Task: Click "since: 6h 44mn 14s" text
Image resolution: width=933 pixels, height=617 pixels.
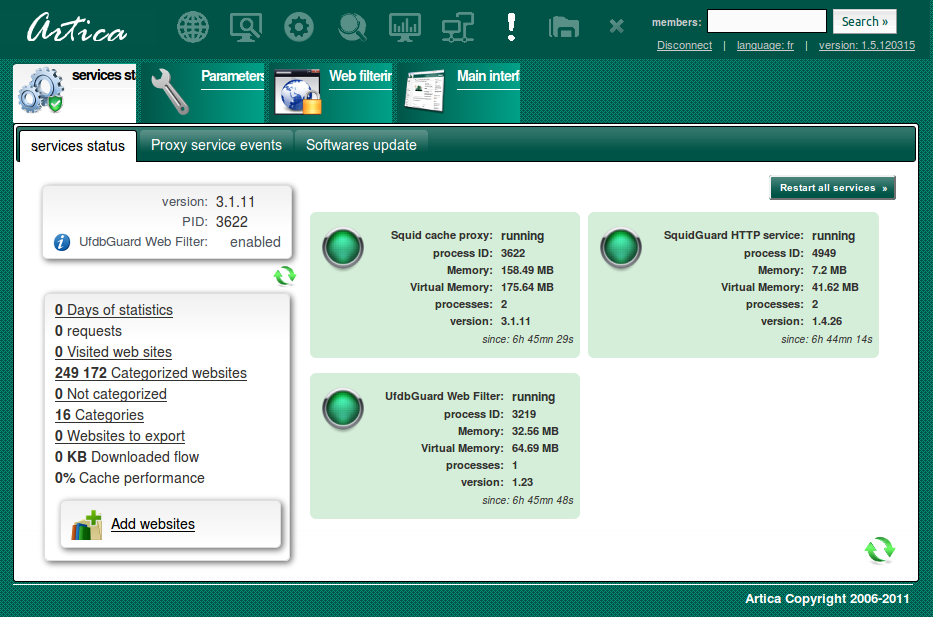Action: click(x=826, y=339)
